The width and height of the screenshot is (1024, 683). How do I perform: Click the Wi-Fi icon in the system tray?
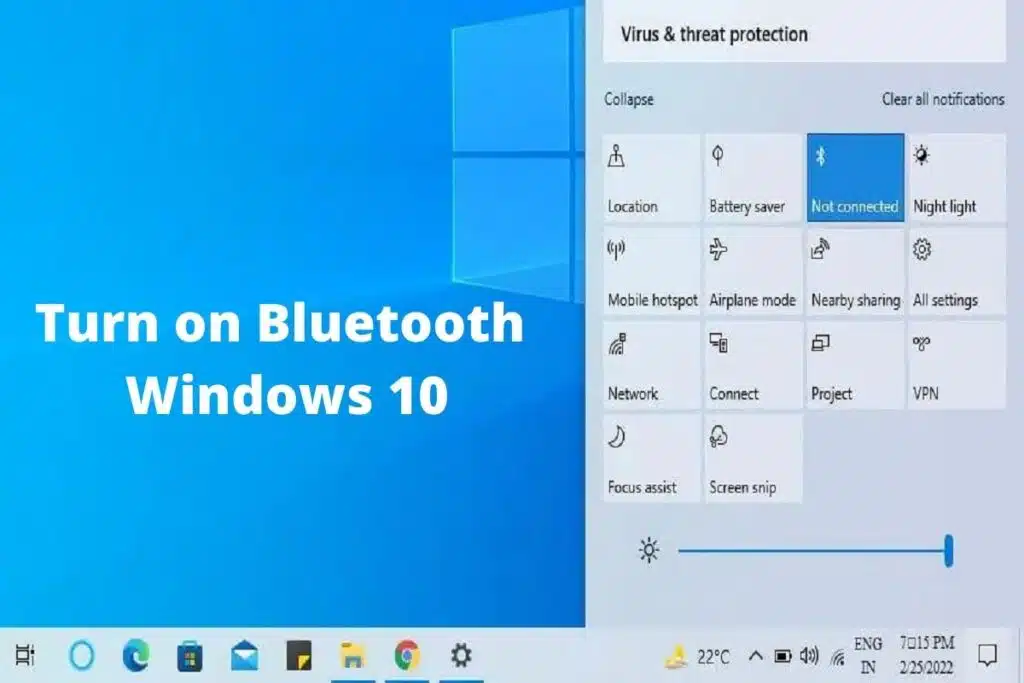click(x=838, y=658)
